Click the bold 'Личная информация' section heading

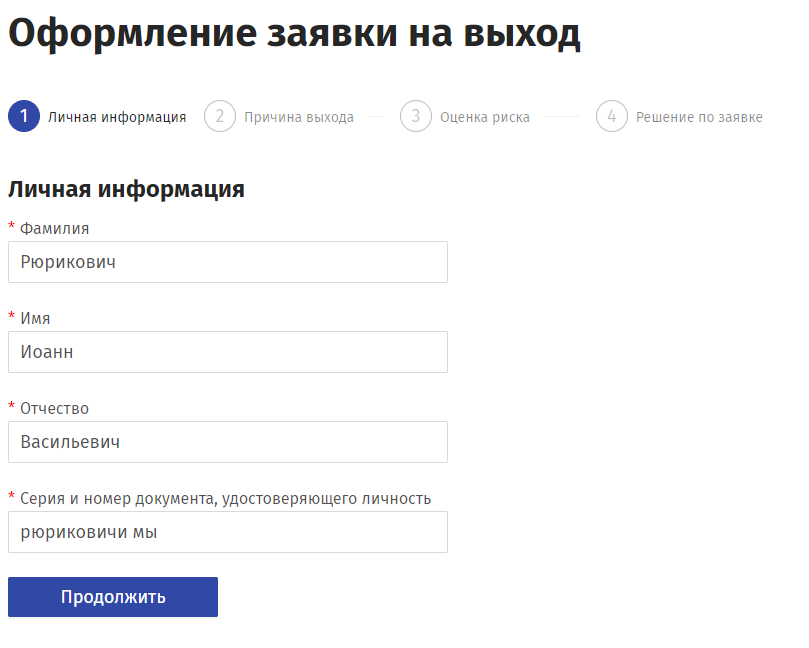click(x=126, y=189)
